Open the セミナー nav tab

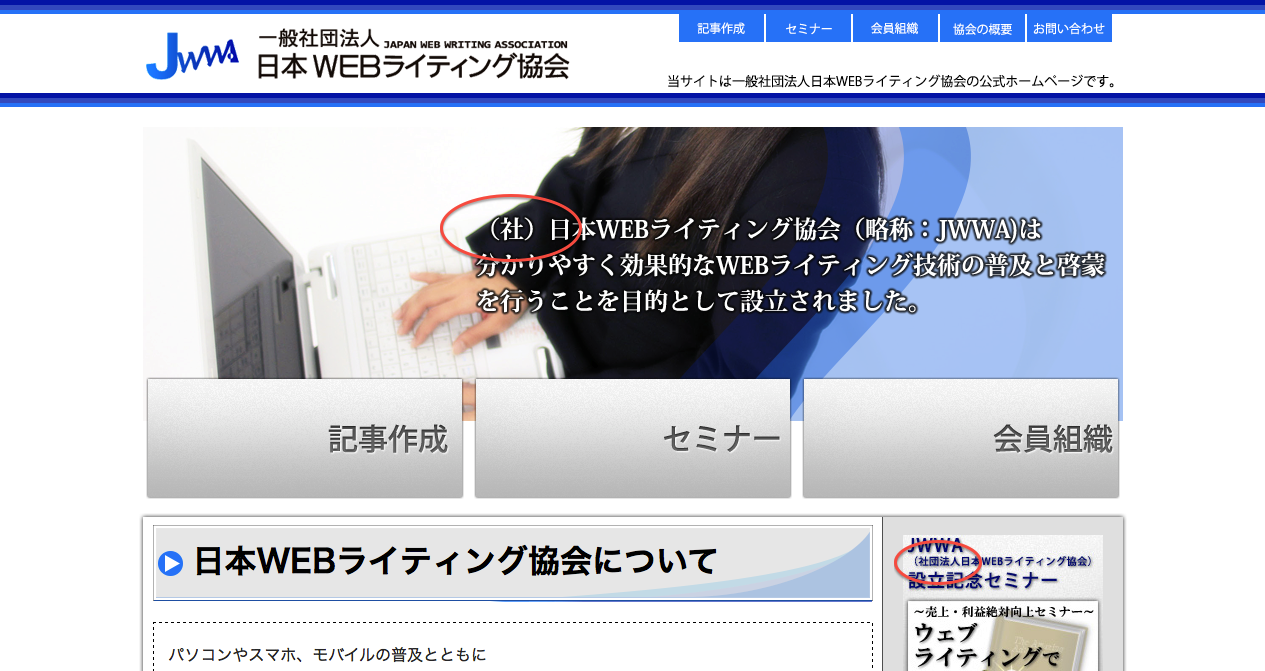pos(809,28)
